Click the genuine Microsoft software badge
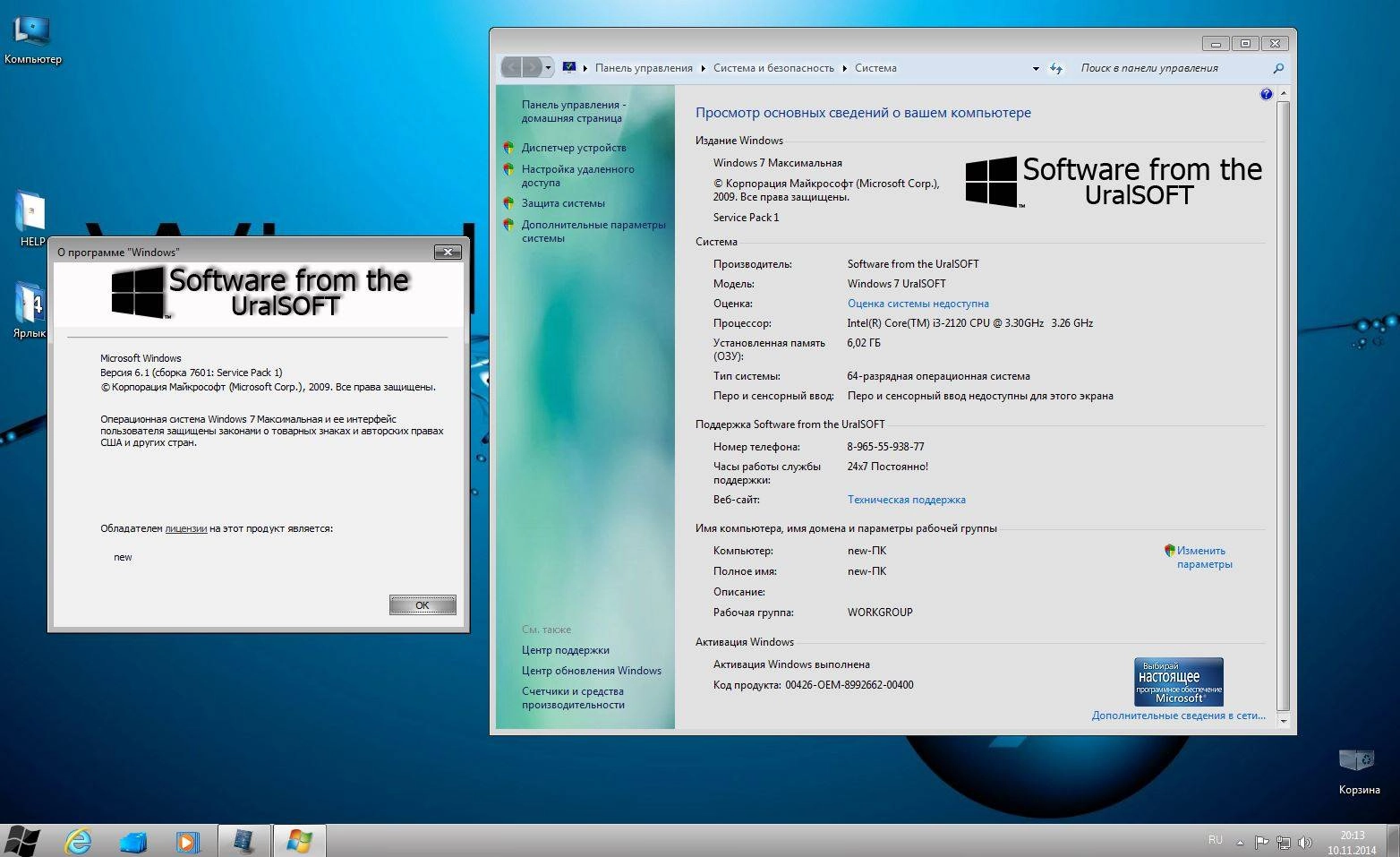The image size is (1400, 857). click(1178, 681)
